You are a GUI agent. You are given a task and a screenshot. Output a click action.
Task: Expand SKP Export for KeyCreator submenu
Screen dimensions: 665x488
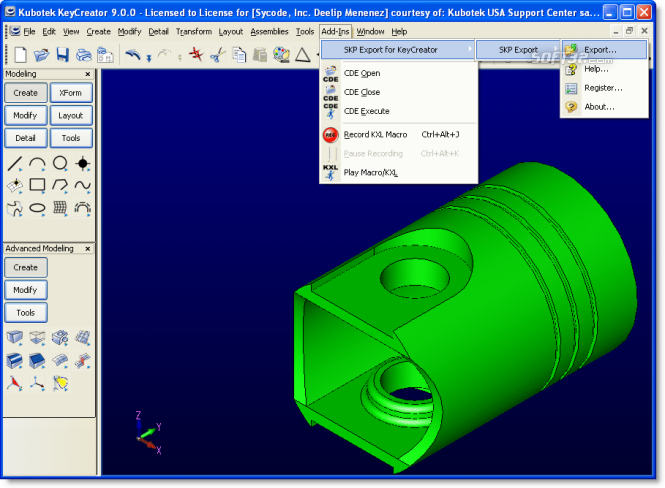point(398,50)
